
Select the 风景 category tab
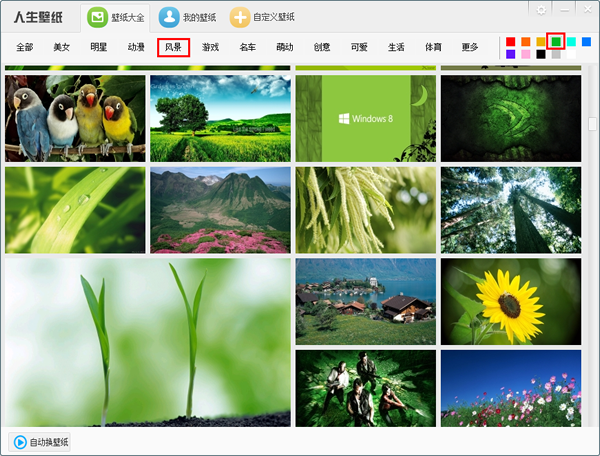(x=173, y=47)
